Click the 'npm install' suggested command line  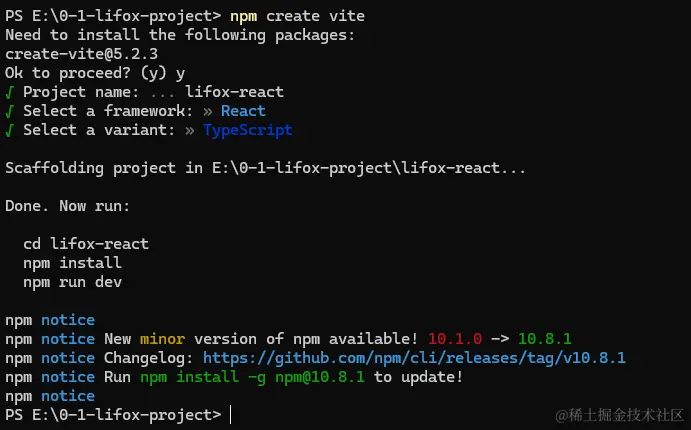click(72, 263)
